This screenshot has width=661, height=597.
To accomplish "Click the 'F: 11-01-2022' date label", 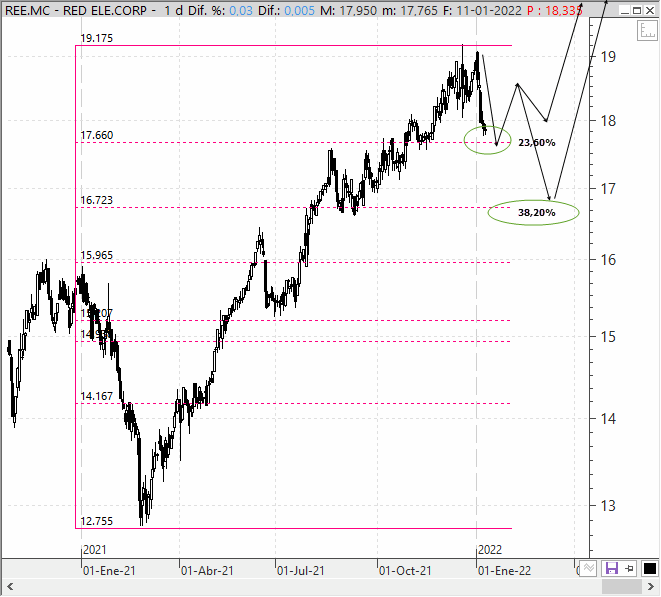I will pyautogui.click(x=482, y=10).
